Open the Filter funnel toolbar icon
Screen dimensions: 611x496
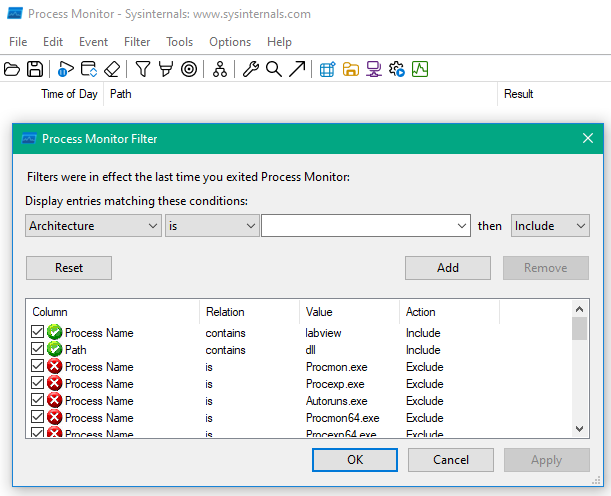pos(143,69)
